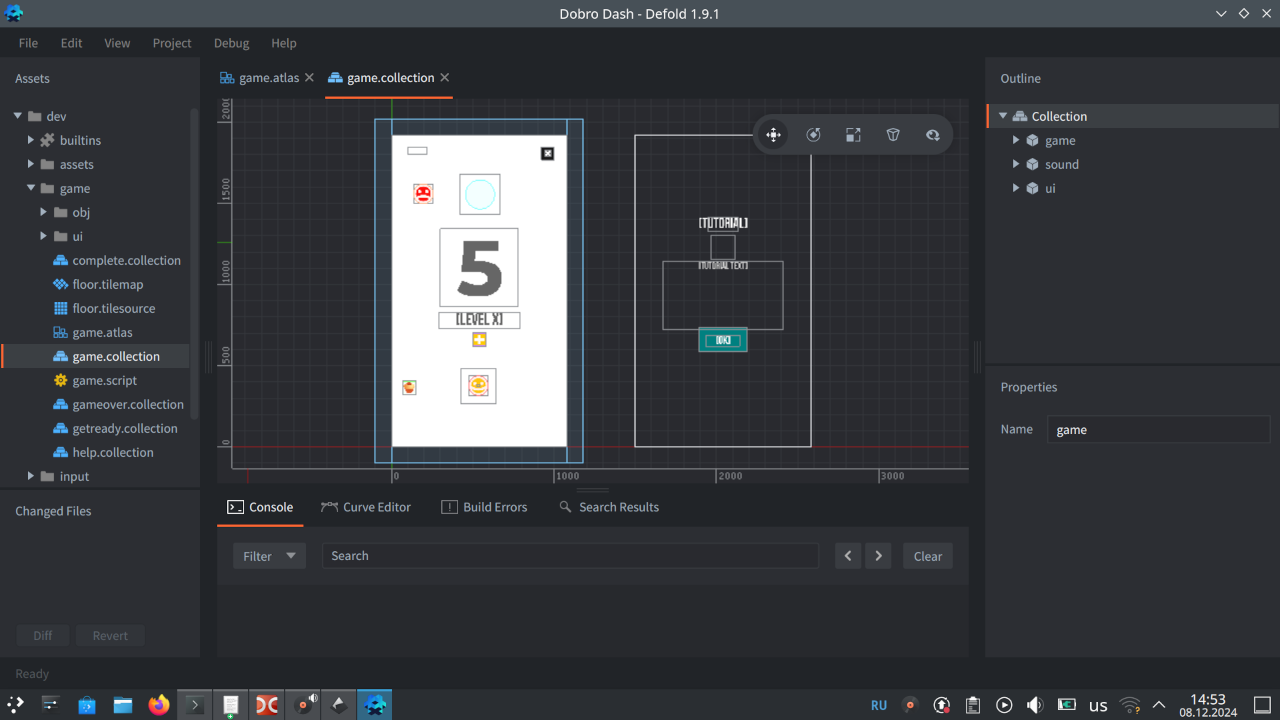Collapse the dev folder in Assets
This screenshot has height=720, width=1280.
(18, 116)
